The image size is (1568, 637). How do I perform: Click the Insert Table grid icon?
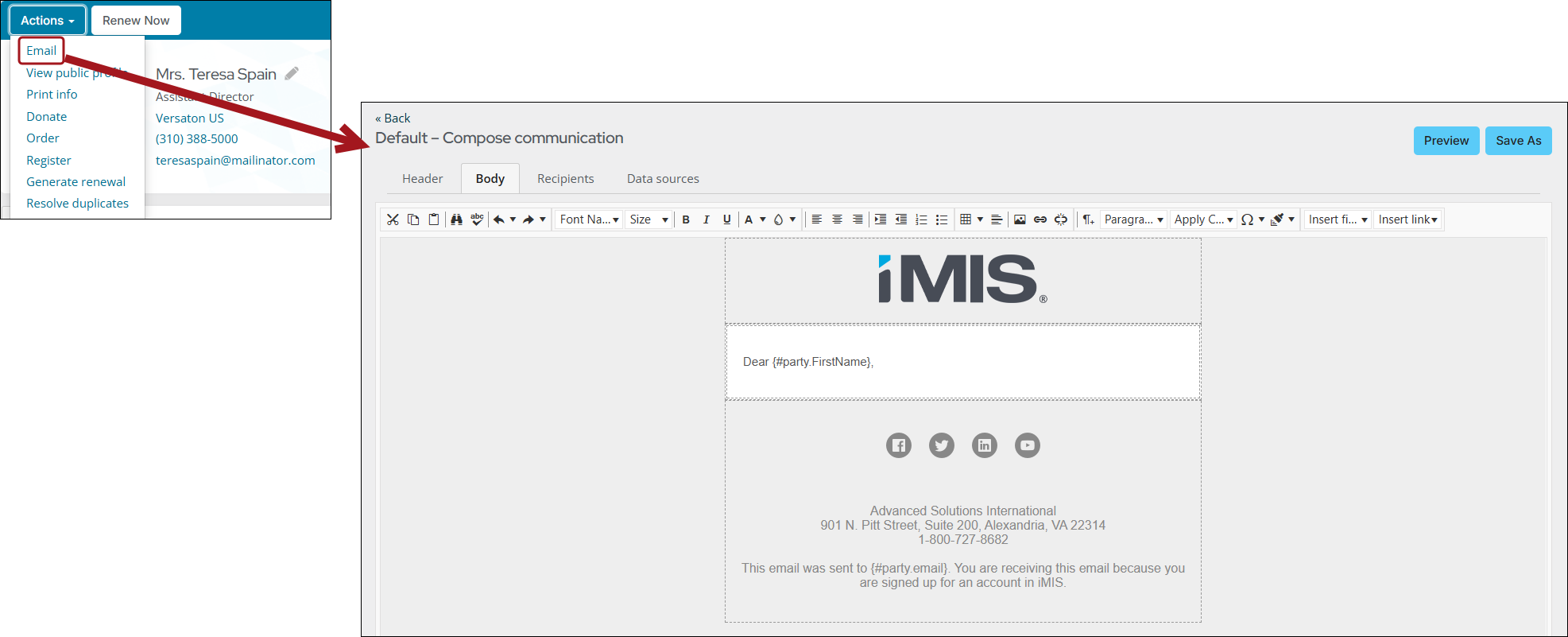966,219
